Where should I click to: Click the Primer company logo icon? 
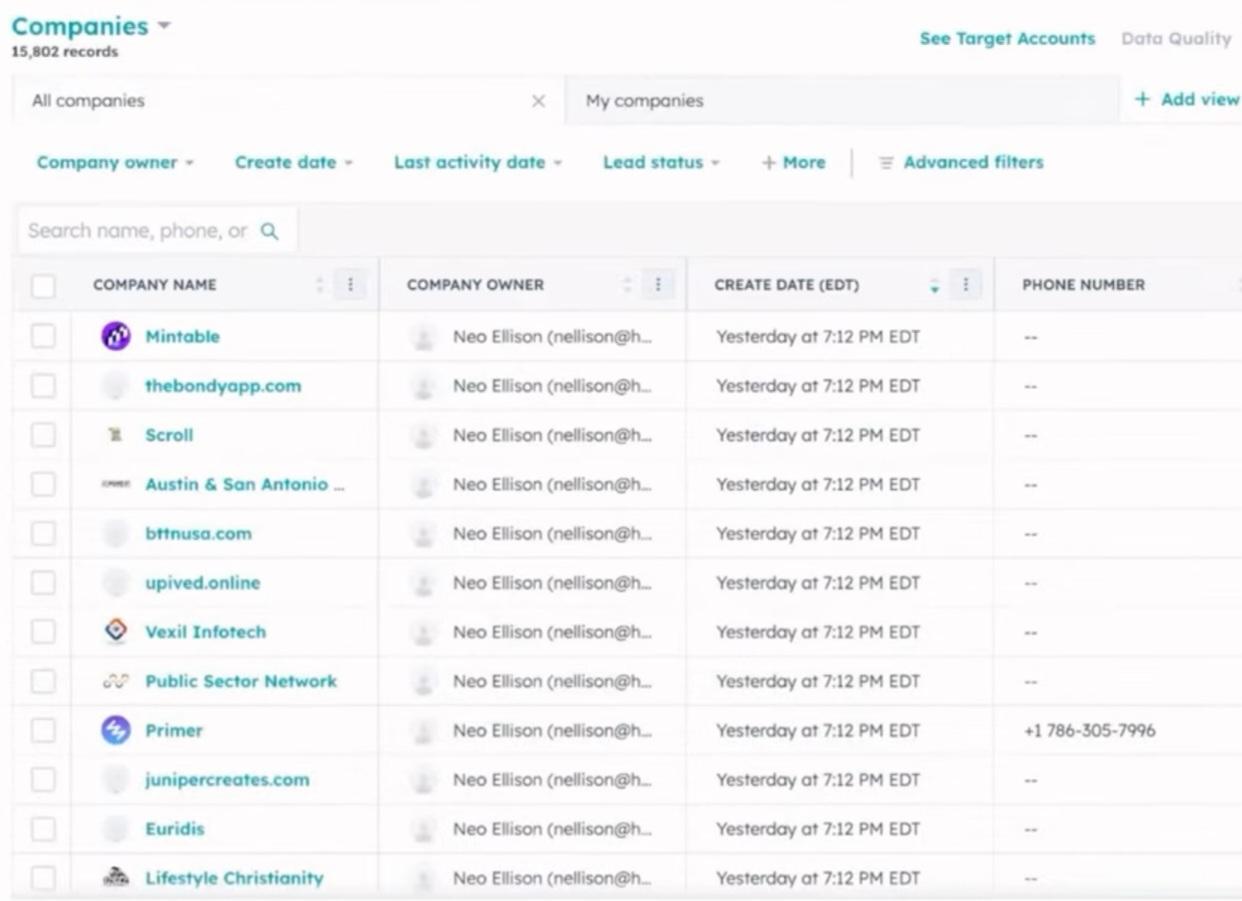pos(116,730)
